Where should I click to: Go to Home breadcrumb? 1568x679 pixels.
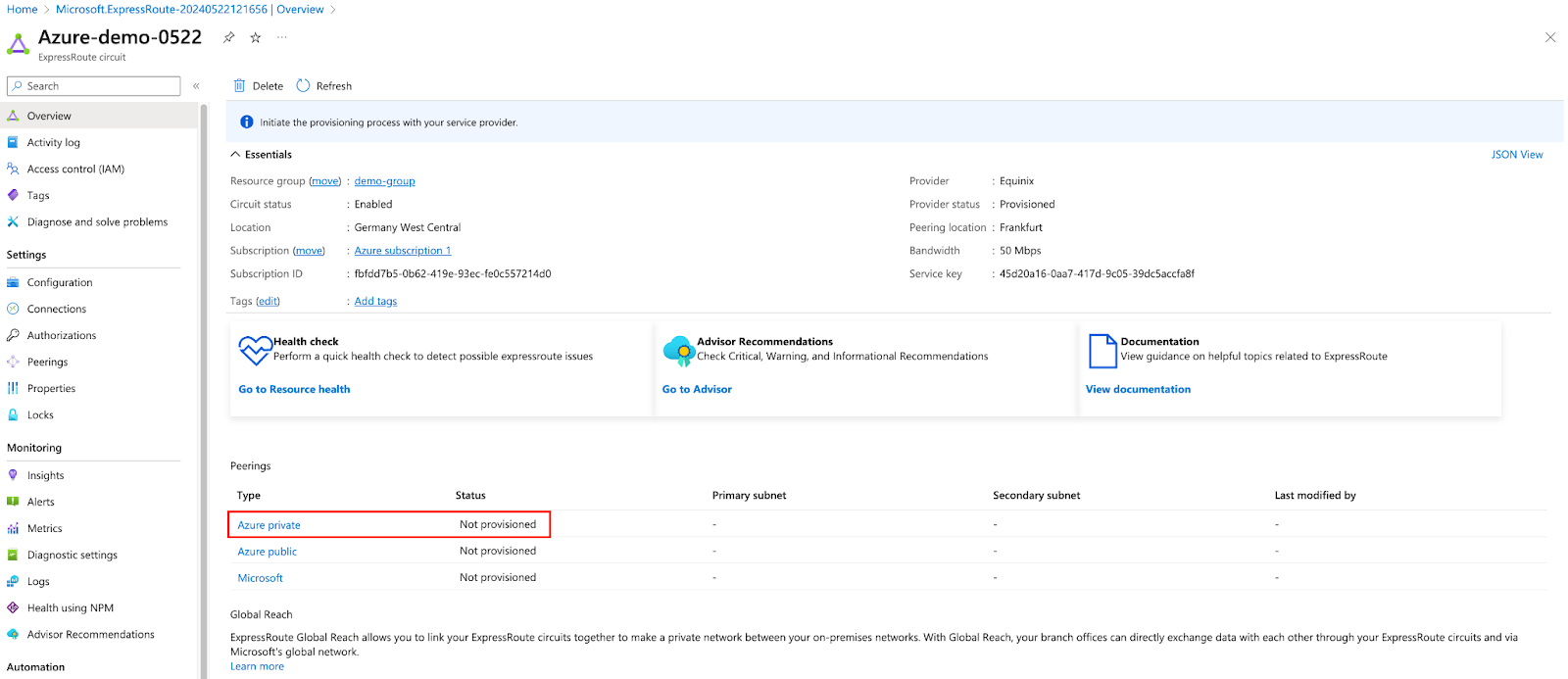[x=22, y=10]
